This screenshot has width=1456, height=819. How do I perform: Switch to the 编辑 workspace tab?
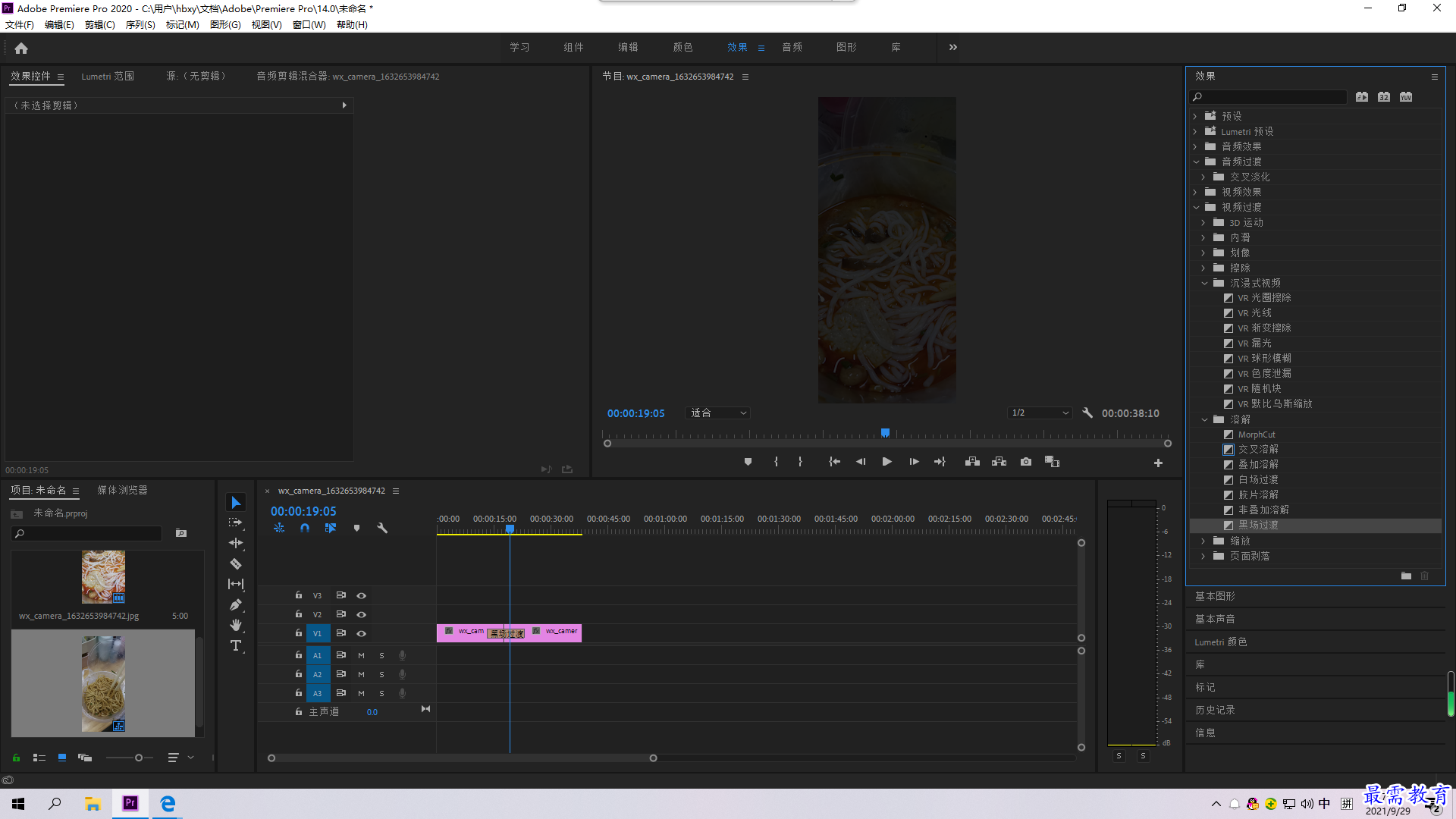pos(628,47)
